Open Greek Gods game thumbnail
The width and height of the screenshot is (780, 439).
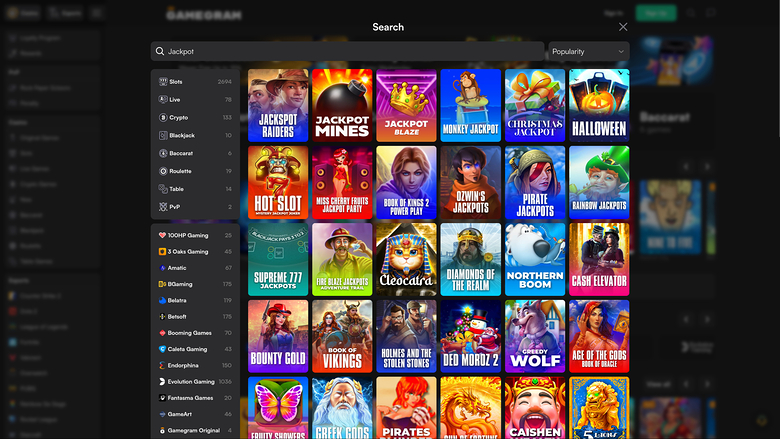(342, 408)
